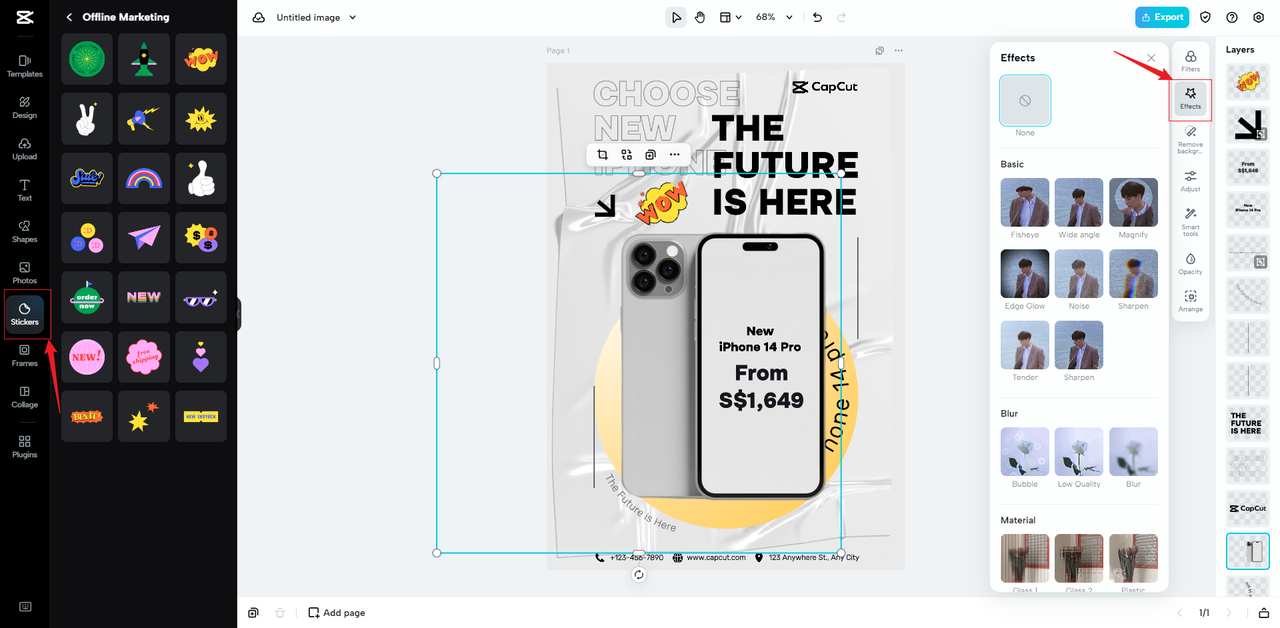Expand the Untitled image name dropdown
The image size is (1280, 628).
[x=353, y=17]
